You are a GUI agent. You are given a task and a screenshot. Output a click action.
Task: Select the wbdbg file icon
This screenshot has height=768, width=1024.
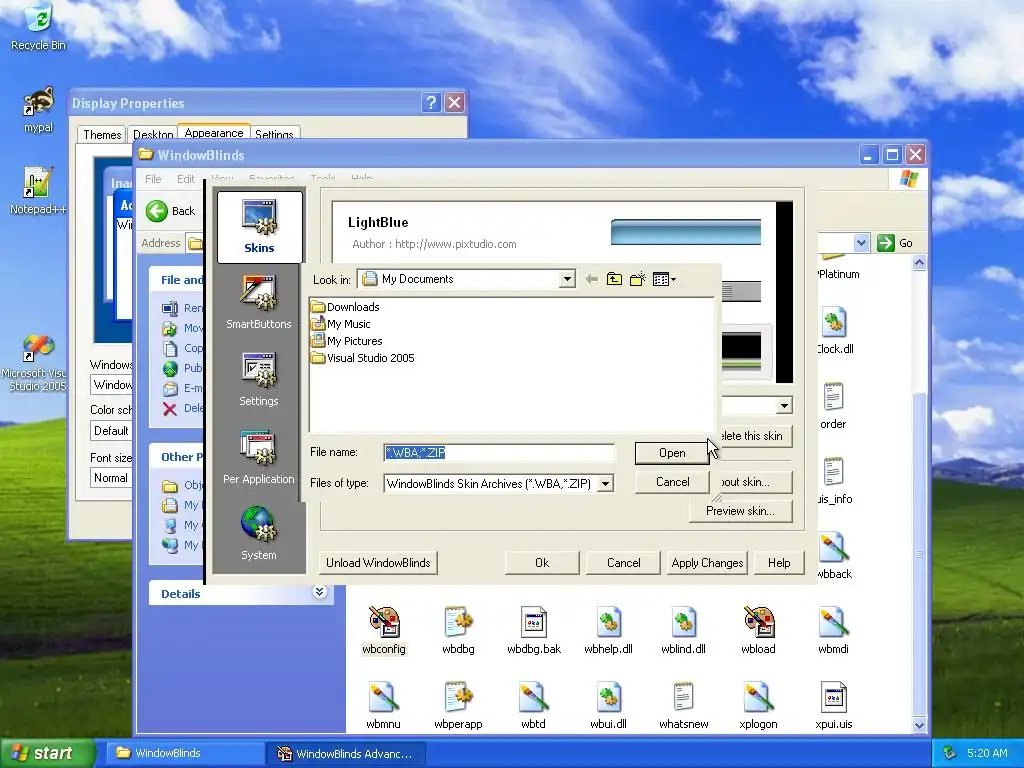point(458,630)
